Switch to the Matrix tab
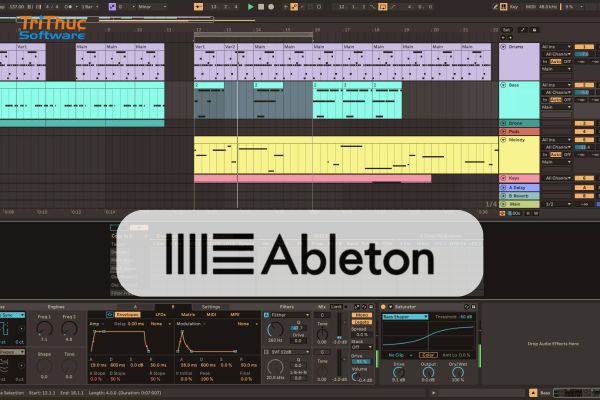The height and width of the screenshot is (400, 600). (x=188, y=315)
